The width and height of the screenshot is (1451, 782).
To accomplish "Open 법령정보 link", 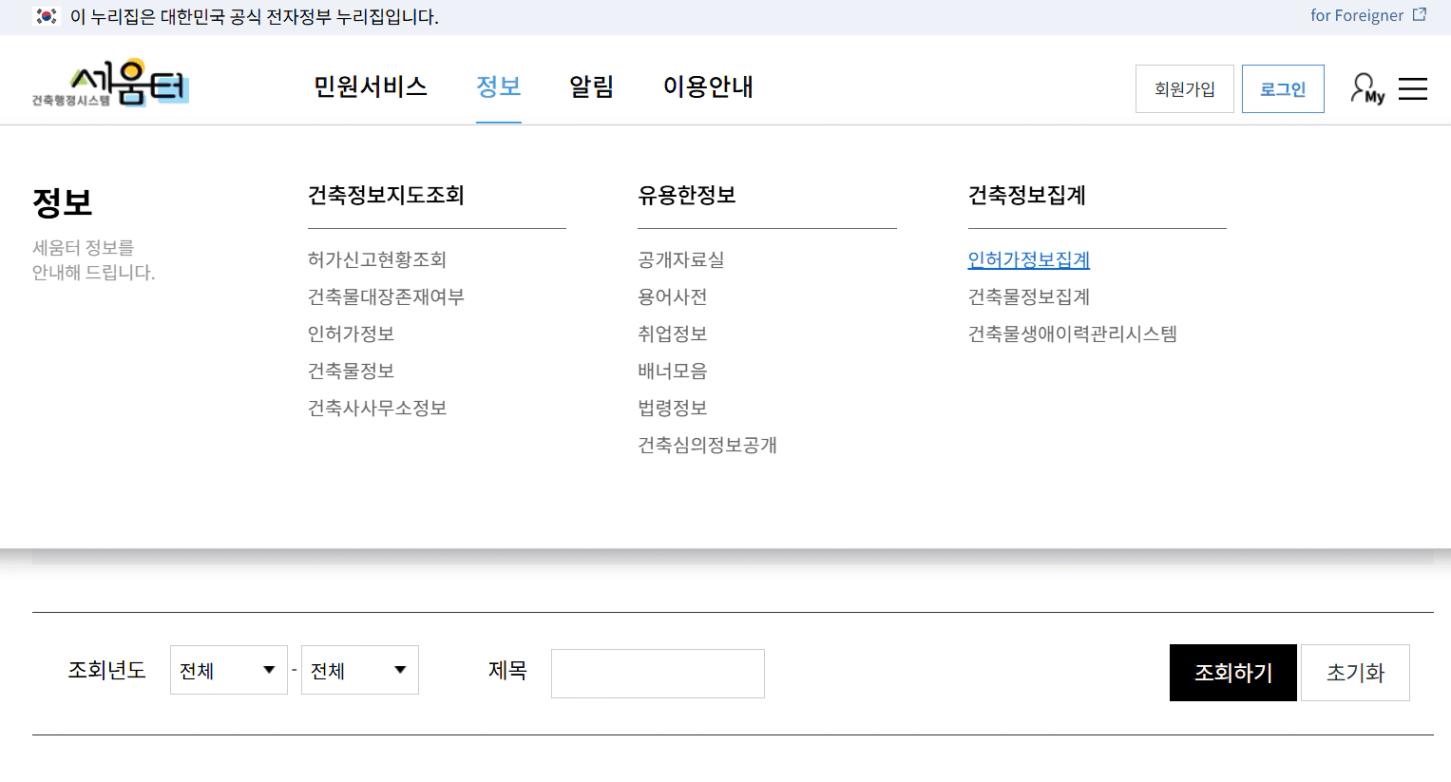I will click(x=672, y=408).
